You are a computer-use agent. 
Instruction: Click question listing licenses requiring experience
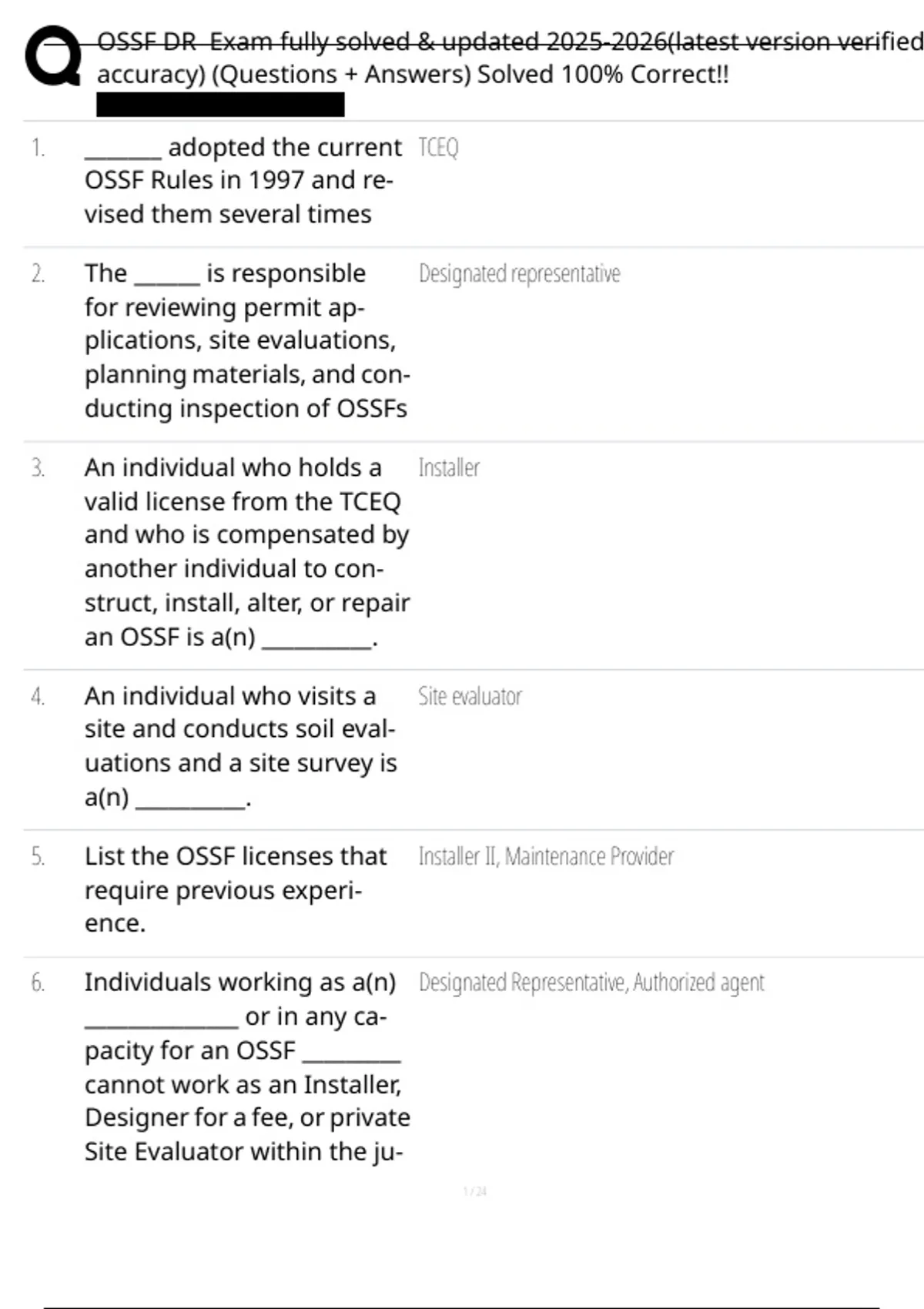235,889
